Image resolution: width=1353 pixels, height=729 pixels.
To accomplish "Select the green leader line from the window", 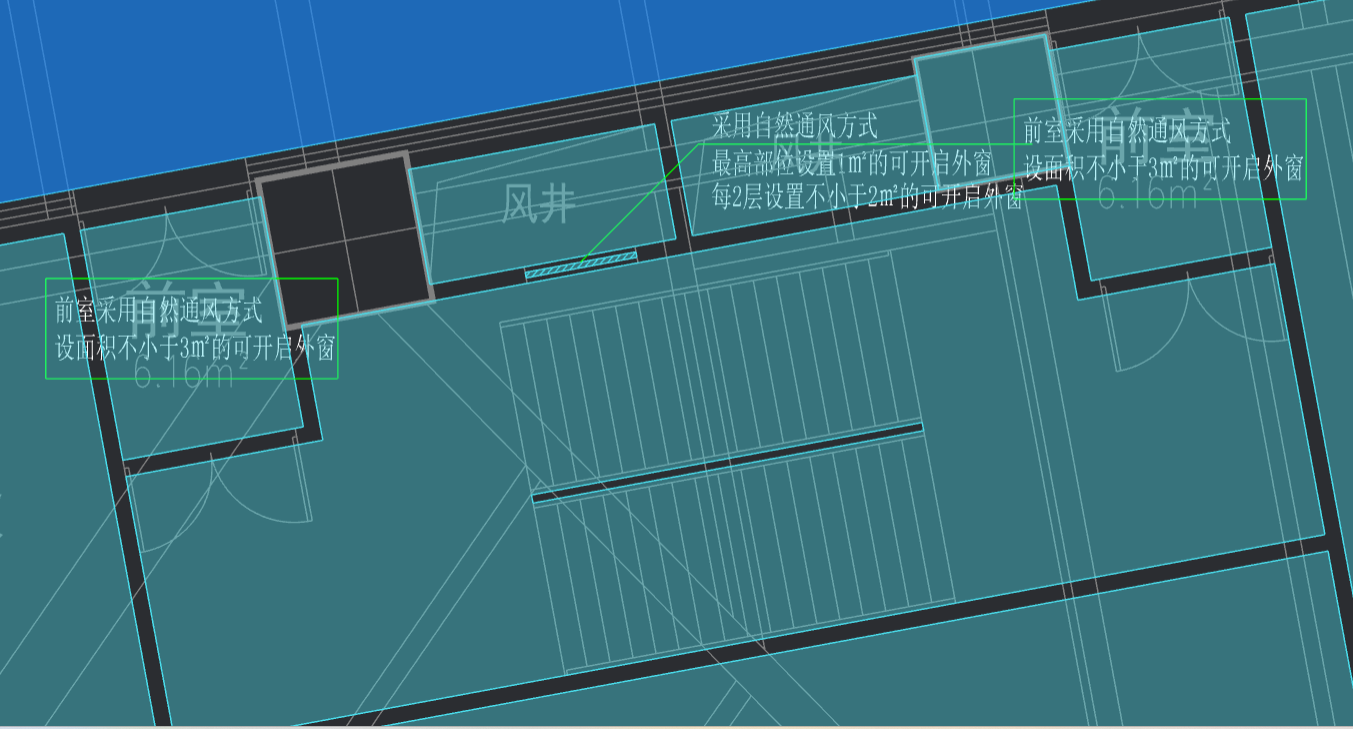I will [640, 205].
